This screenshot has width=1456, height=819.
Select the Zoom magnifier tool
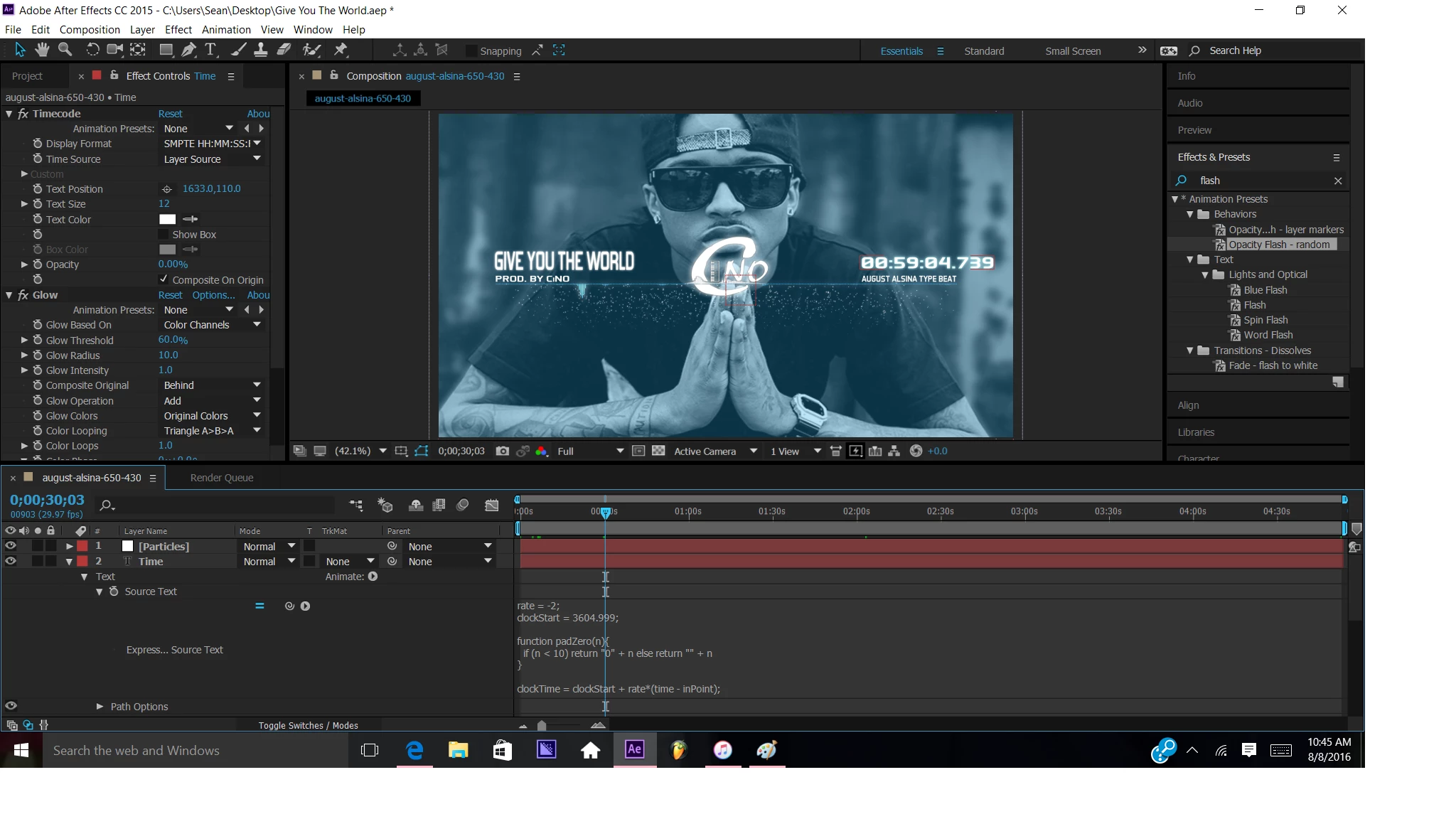(65, 50)
